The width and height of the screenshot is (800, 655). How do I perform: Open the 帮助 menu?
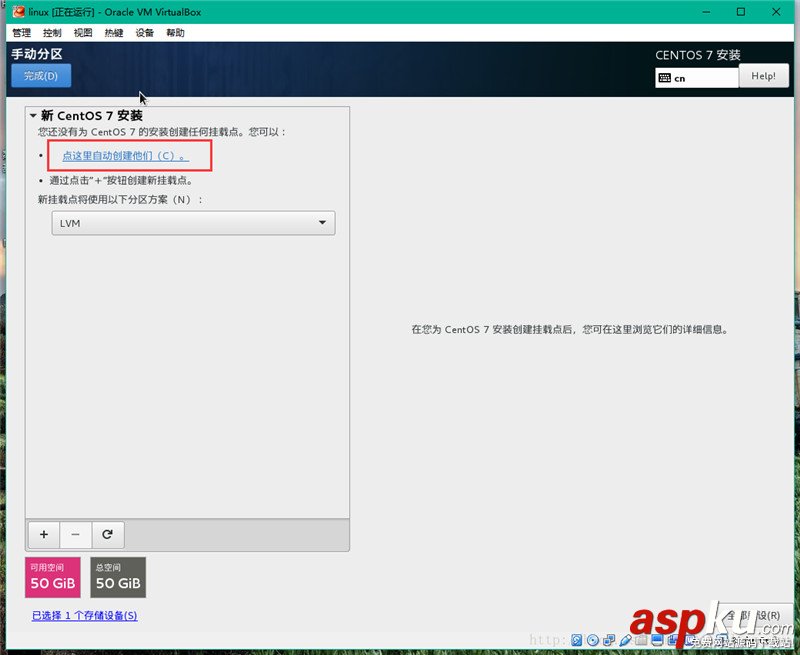coord(175,33)
